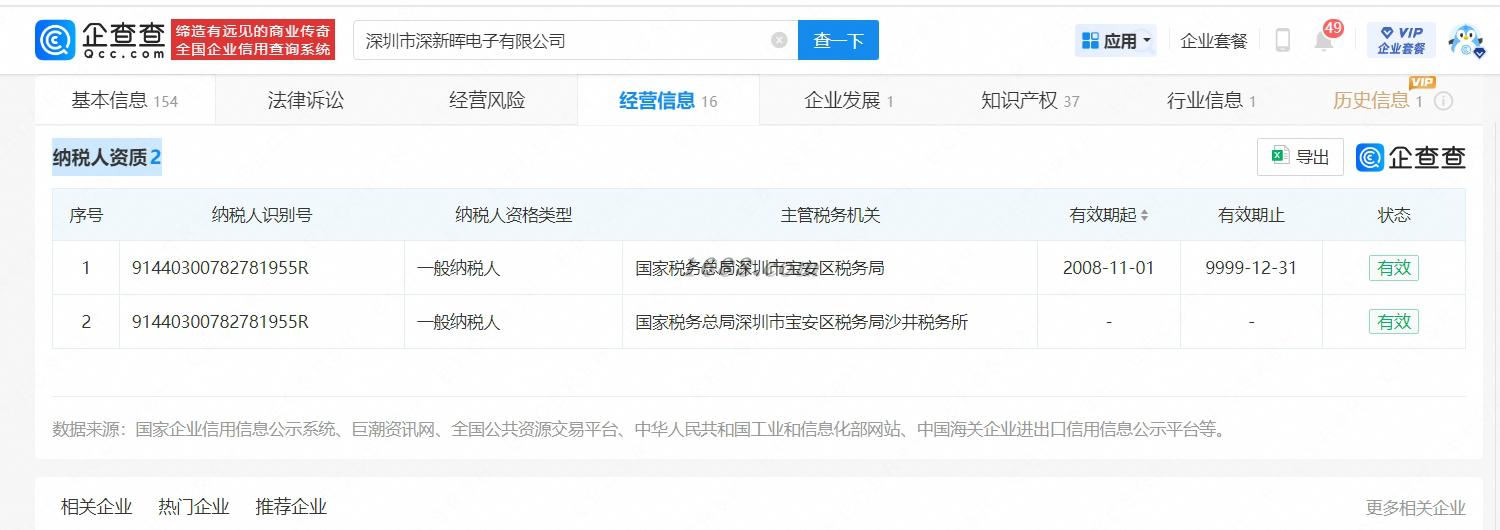This screenshot has width=1500, height=530.
Task: Open the VIP 企业套餐 badge
Action: click(1401, 40)
